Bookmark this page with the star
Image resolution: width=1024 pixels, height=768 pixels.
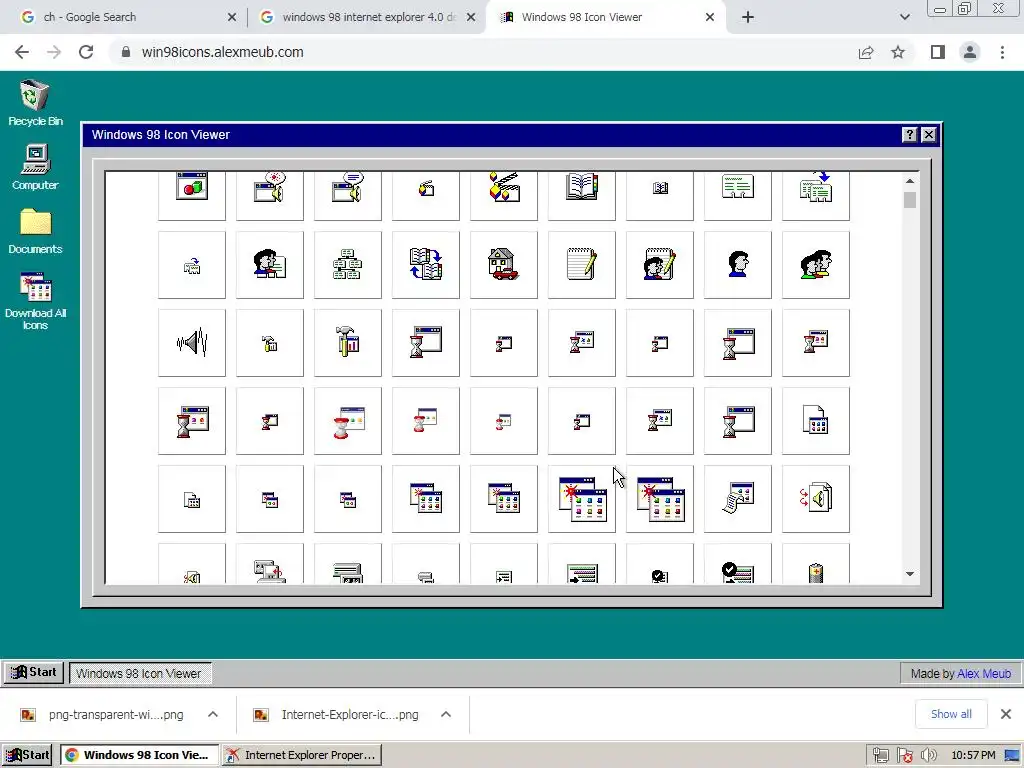pyautogui.click(x=898, y=52)
